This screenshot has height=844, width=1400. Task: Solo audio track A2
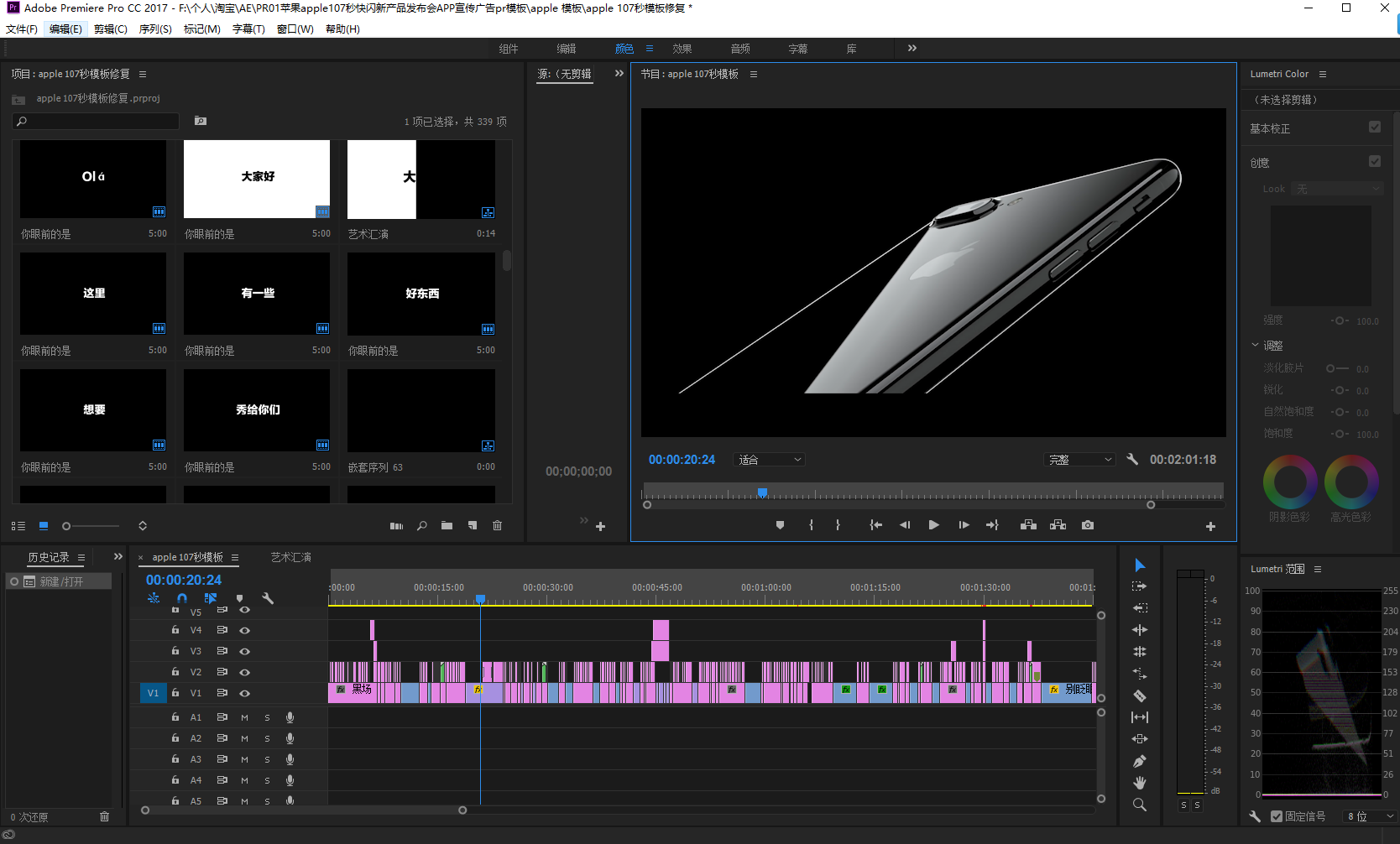pyautogui.click(x=267, y=738)
